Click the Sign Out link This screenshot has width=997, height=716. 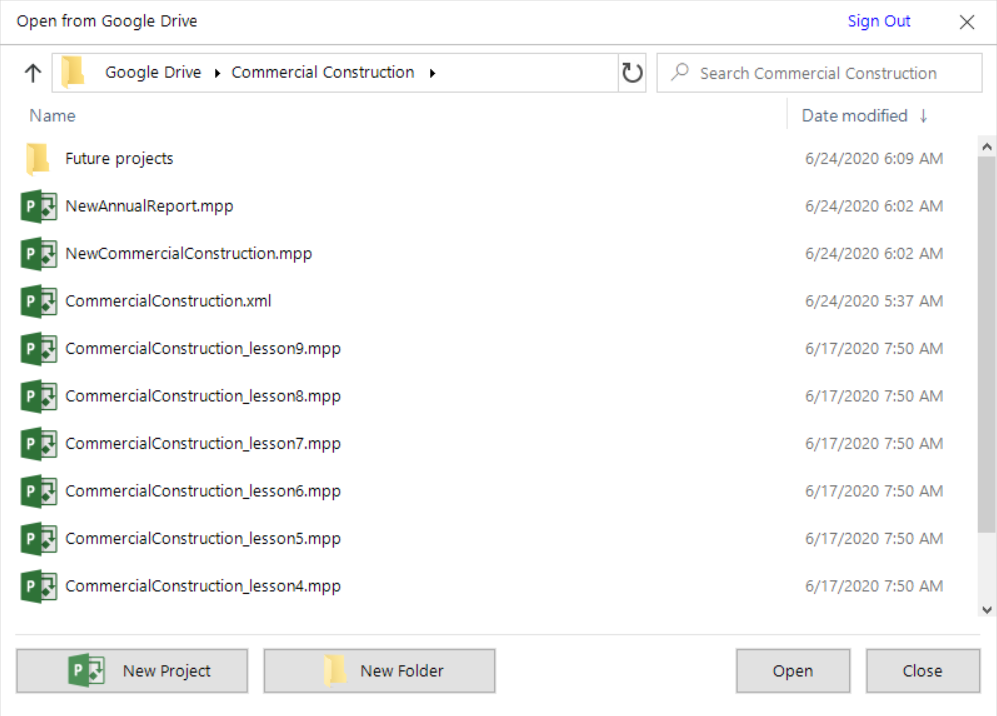tap(879, 21)
